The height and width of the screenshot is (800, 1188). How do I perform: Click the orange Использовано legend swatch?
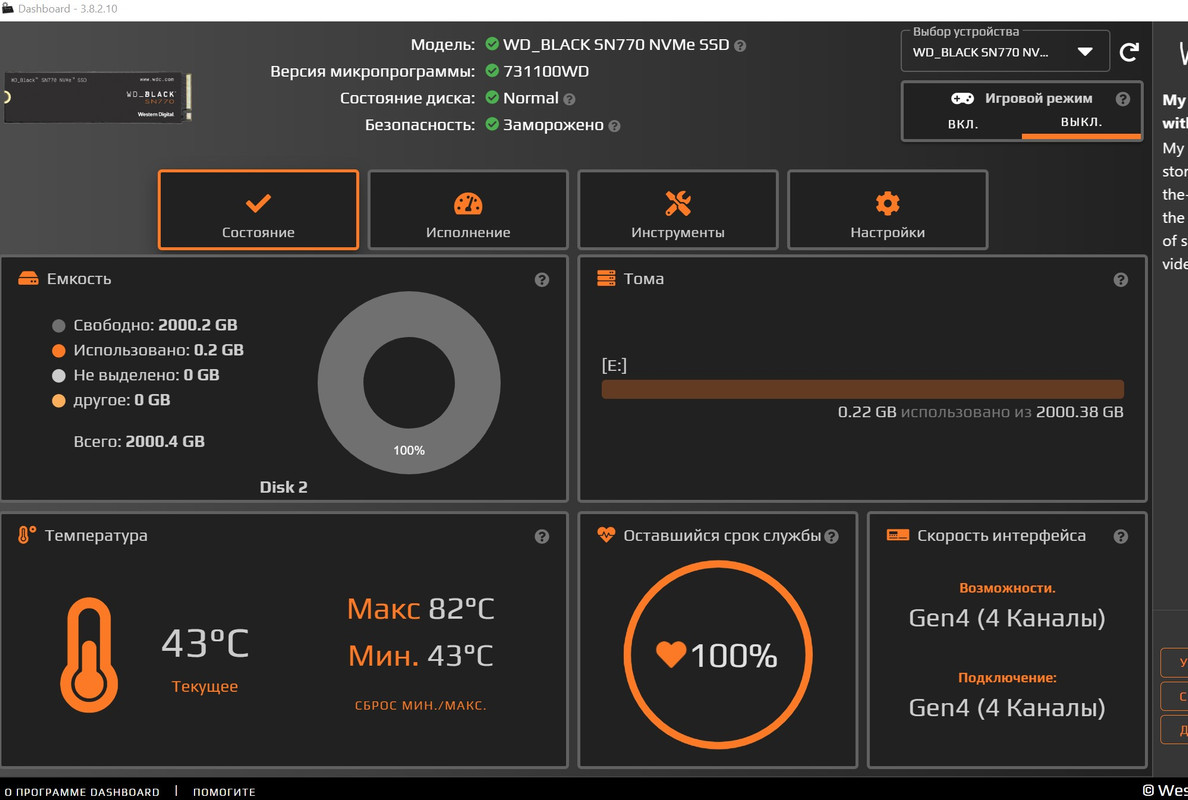(58, 351)
